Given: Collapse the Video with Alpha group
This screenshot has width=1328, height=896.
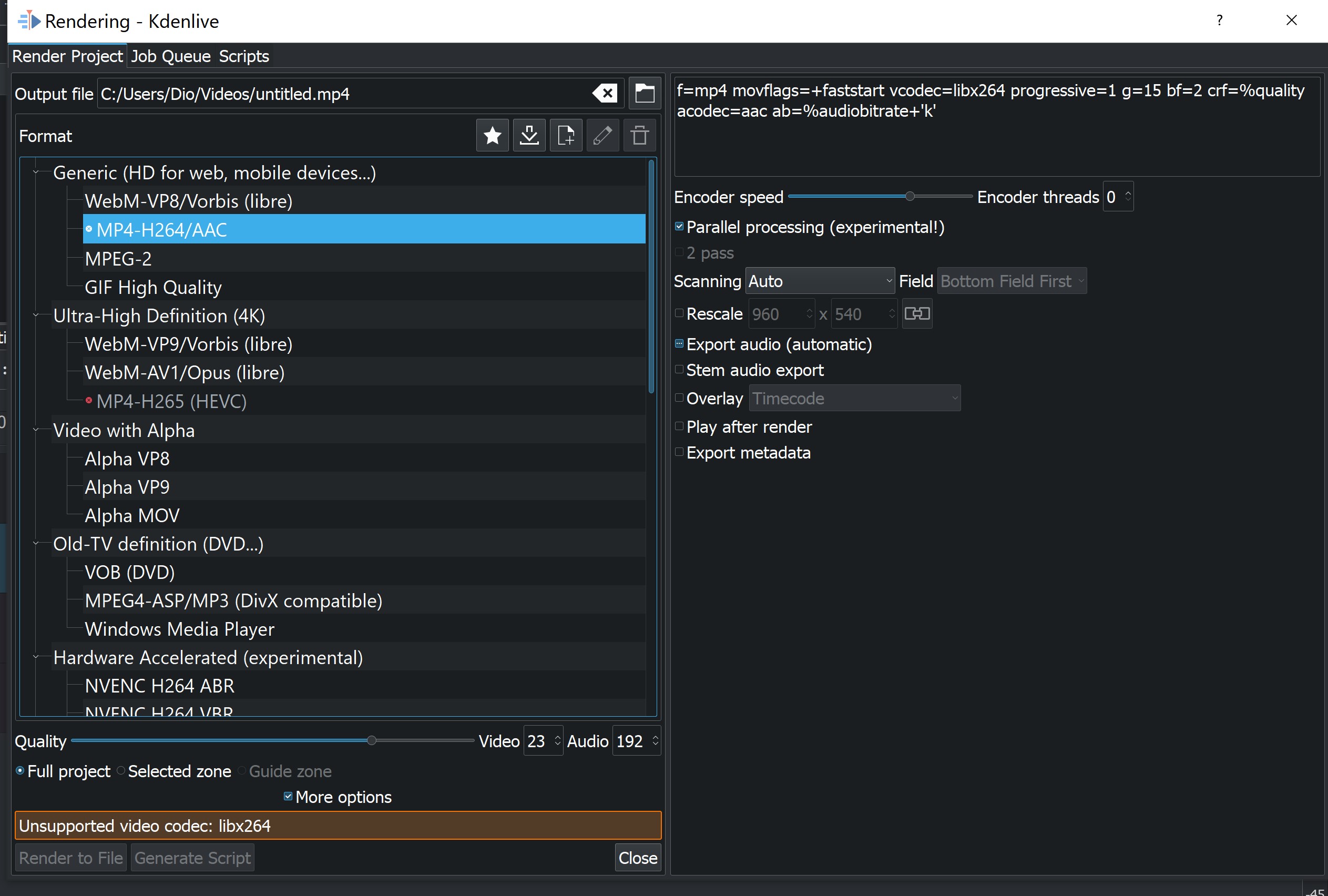Looking at the screenshot, I should (x=36, y=430).
